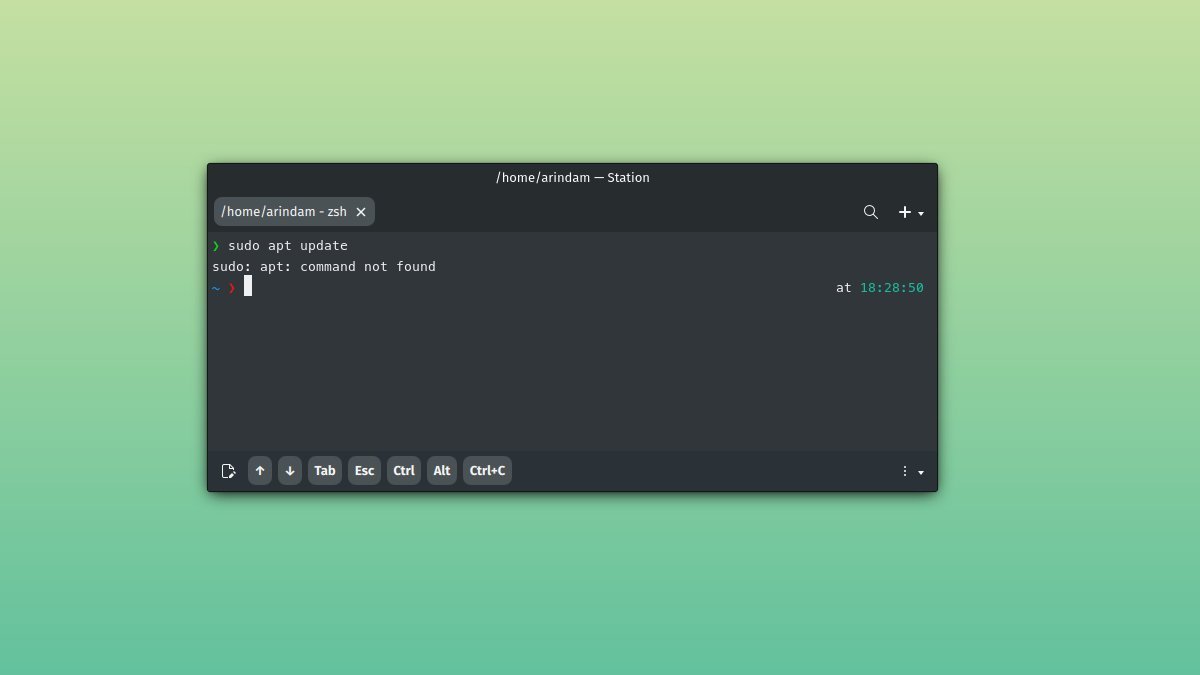Viewport: 1200px width, 675px height.
Task: Toggle the Alt modifier key
Action: coord(441,470)
